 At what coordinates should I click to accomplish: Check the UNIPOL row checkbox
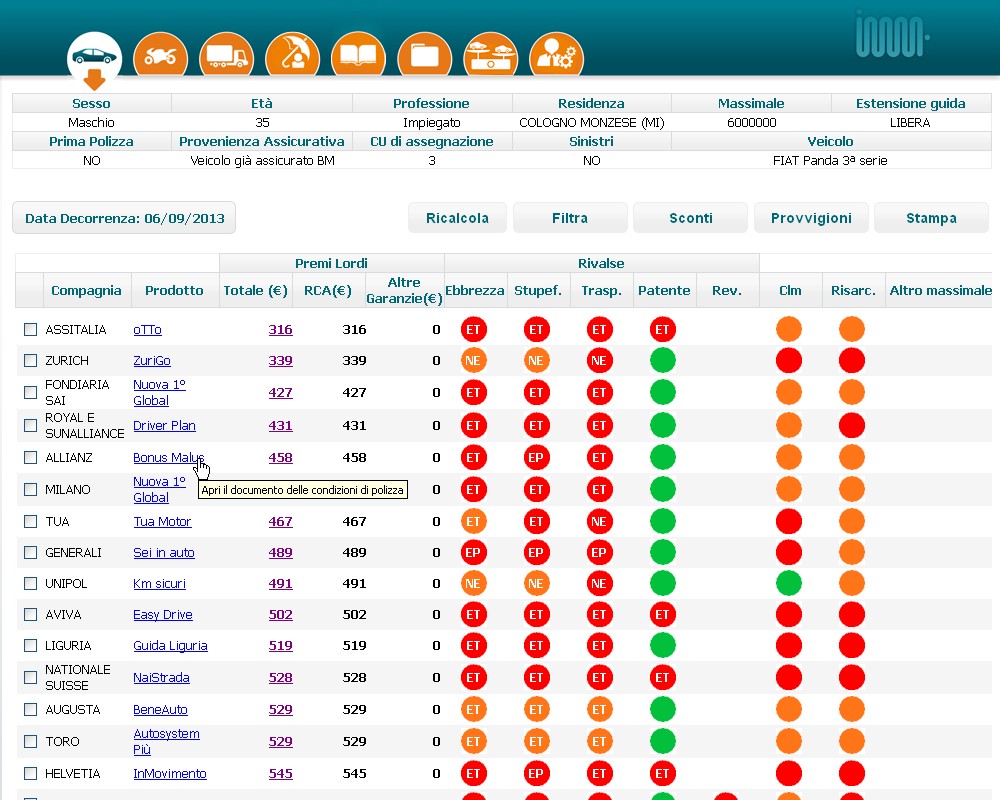[x=31, y=583]
